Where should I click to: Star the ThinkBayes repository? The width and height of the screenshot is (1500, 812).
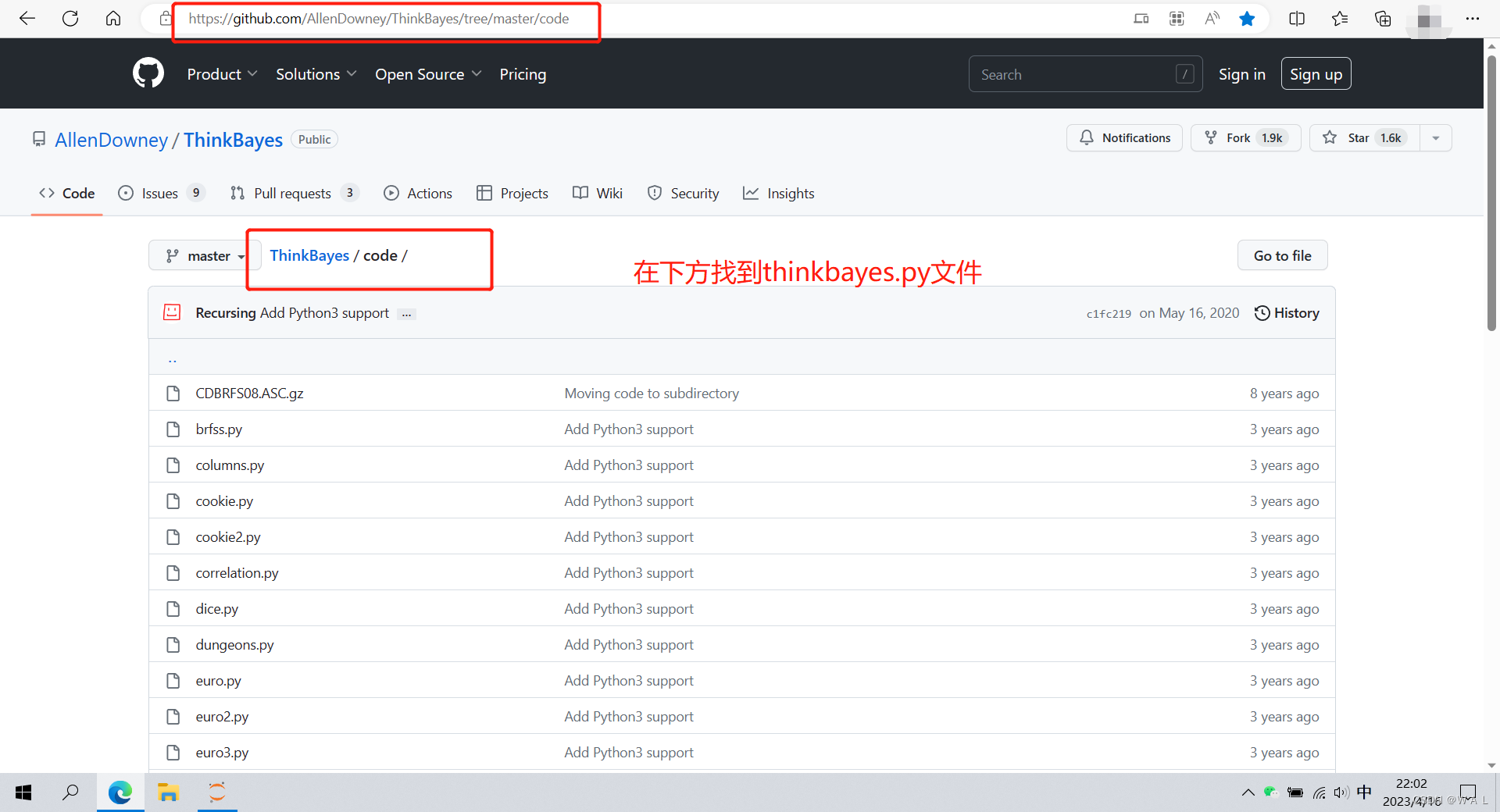(1364, 138)
